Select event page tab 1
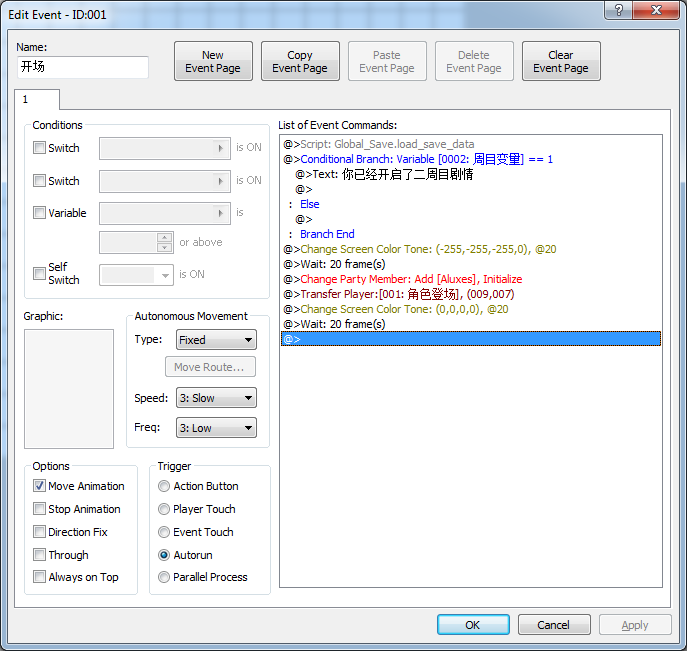 point(37,99)
